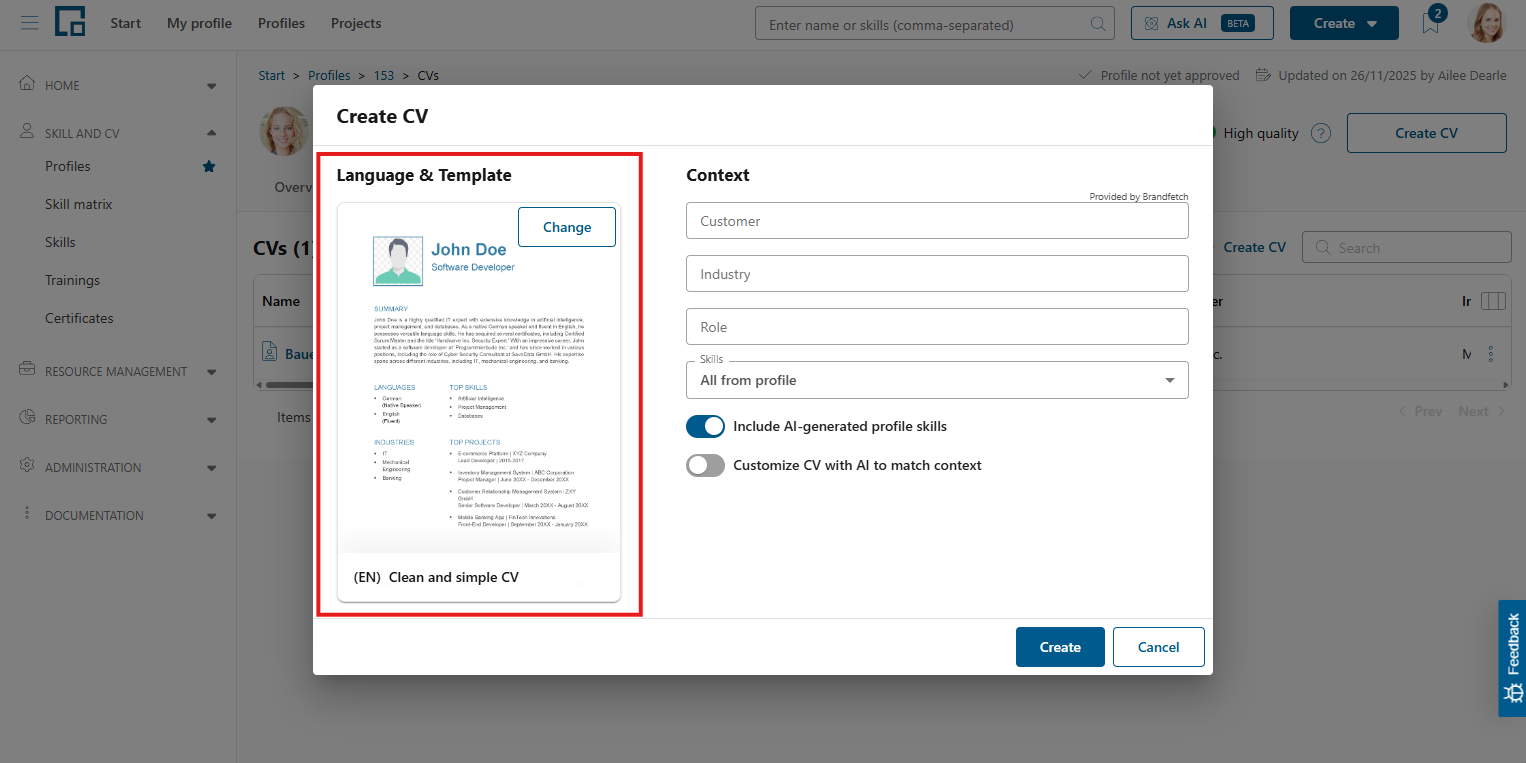The height and width of the screenshot is (763, 1526).
Task: Click the Change template button
Action: [x=567, y=227]
